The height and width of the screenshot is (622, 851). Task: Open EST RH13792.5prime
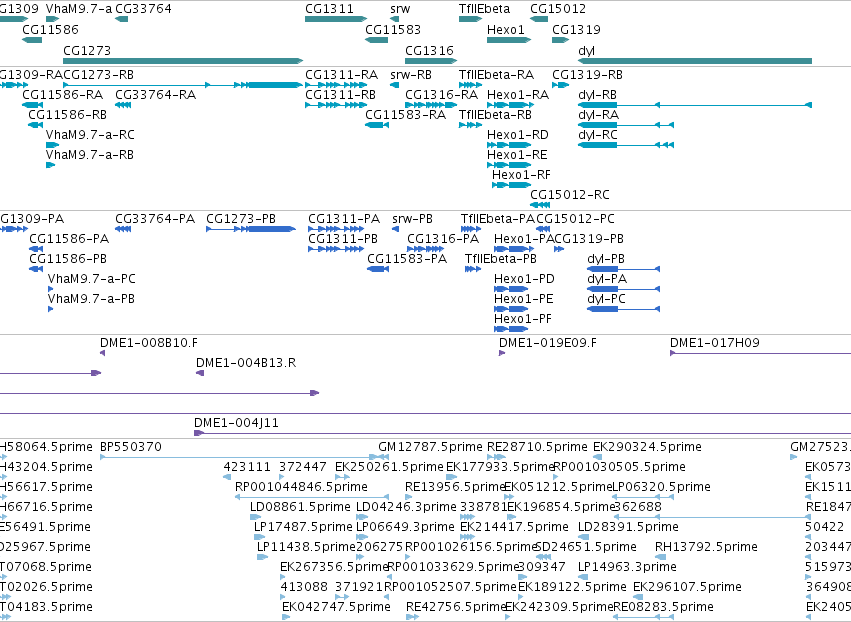[x=706, y=547]
